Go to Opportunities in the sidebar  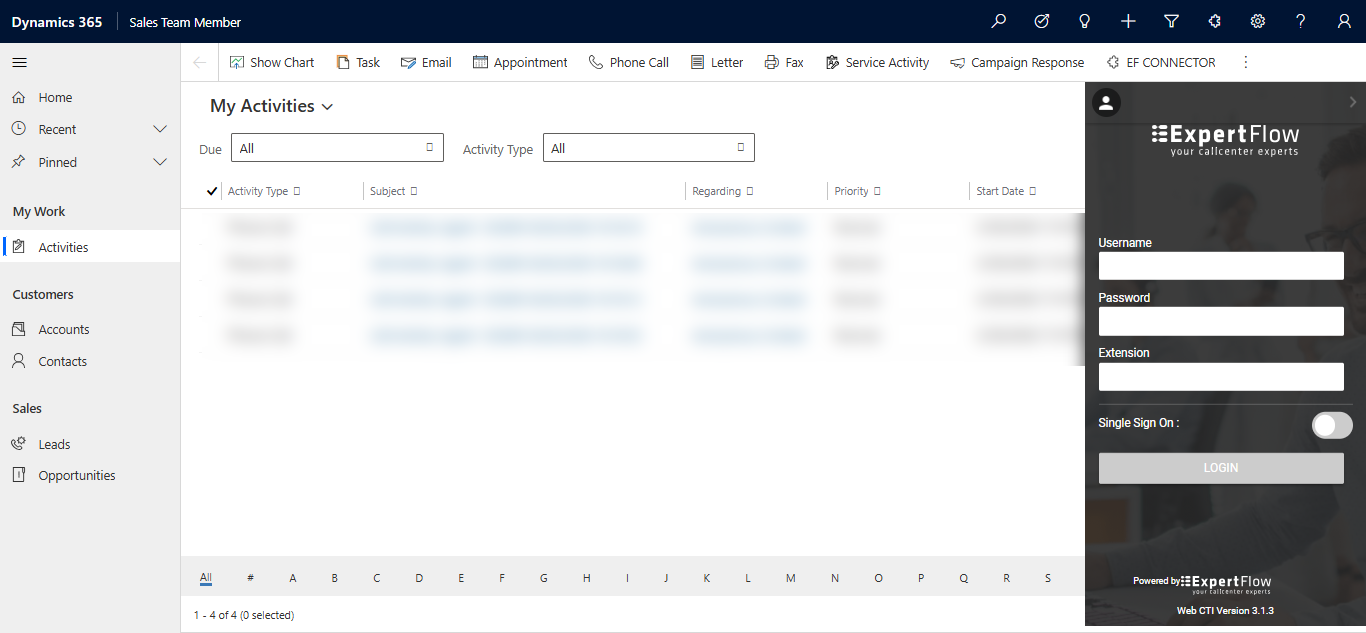coord(77,475)
